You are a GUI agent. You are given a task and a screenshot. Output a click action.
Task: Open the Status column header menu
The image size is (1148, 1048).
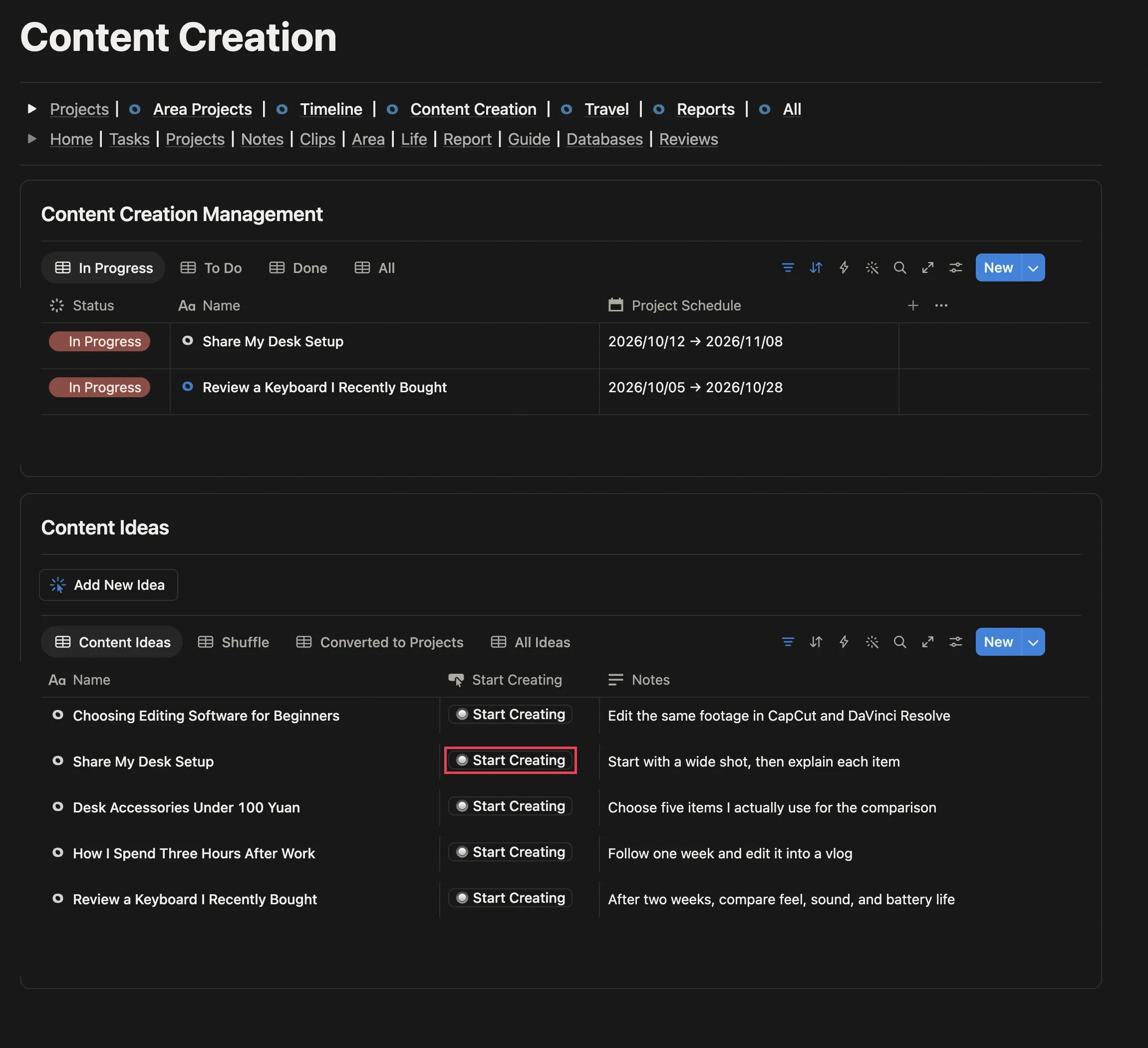coord(82,306)
